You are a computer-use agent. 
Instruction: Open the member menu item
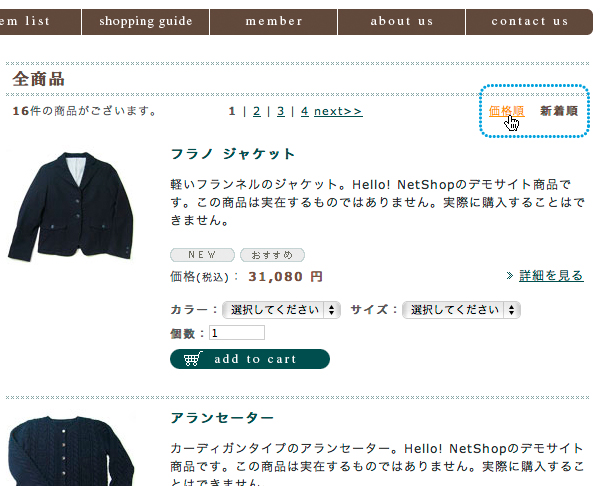pyautogui.click(x=274, y=22)
